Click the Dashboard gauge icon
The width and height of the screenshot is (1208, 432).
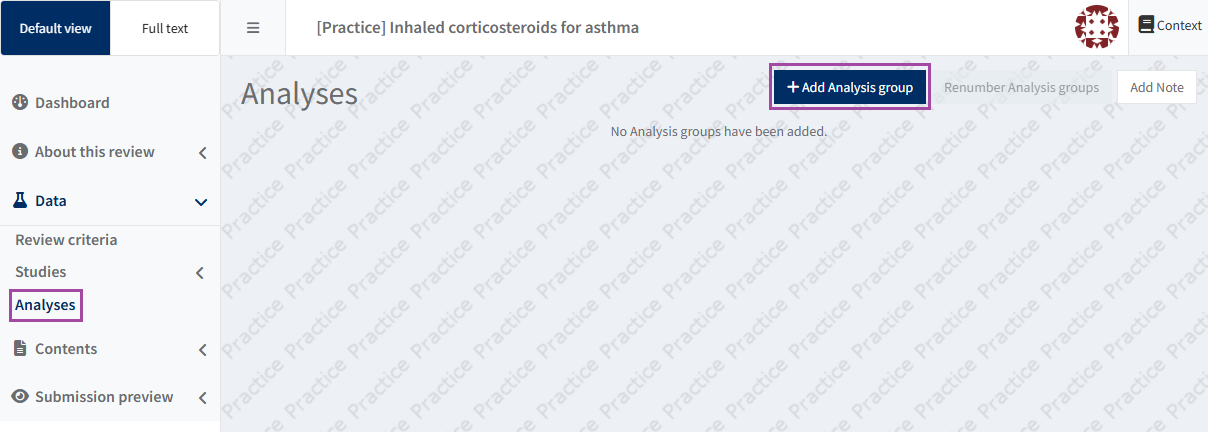pyautogui.click(x=19, y=103)
